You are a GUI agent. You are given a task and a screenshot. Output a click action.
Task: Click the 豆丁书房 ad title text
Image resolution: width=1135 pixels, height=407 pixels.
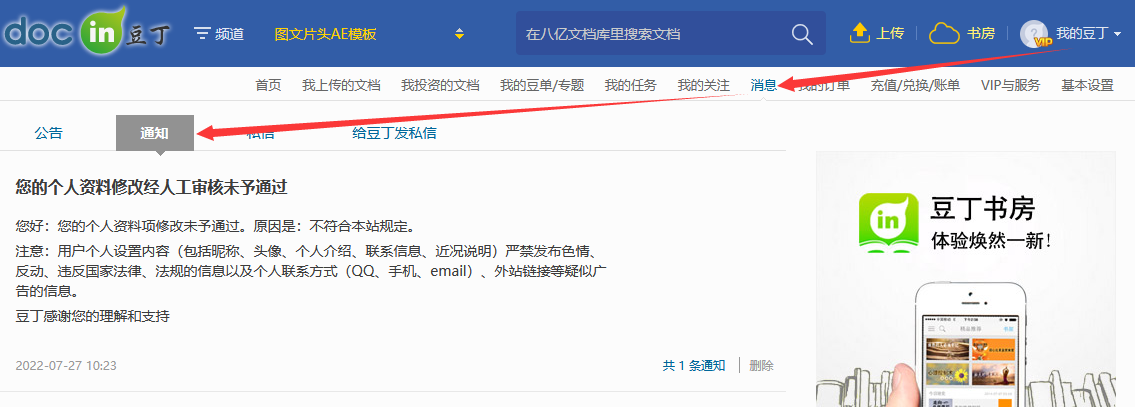(x=982, y=209)
